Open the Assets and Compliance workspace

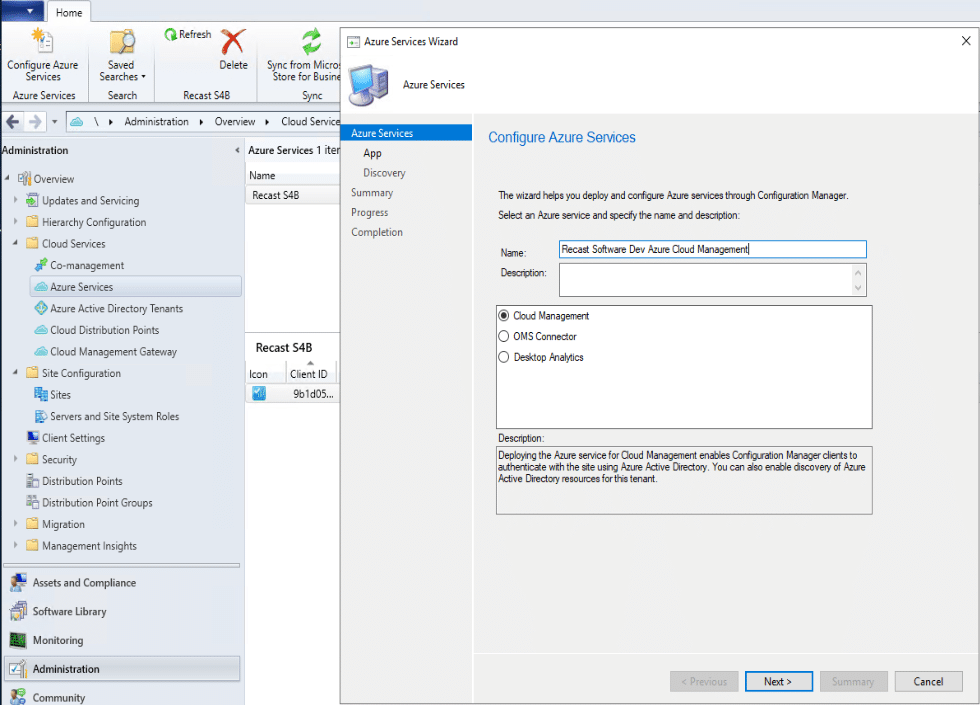coord(83,583)
